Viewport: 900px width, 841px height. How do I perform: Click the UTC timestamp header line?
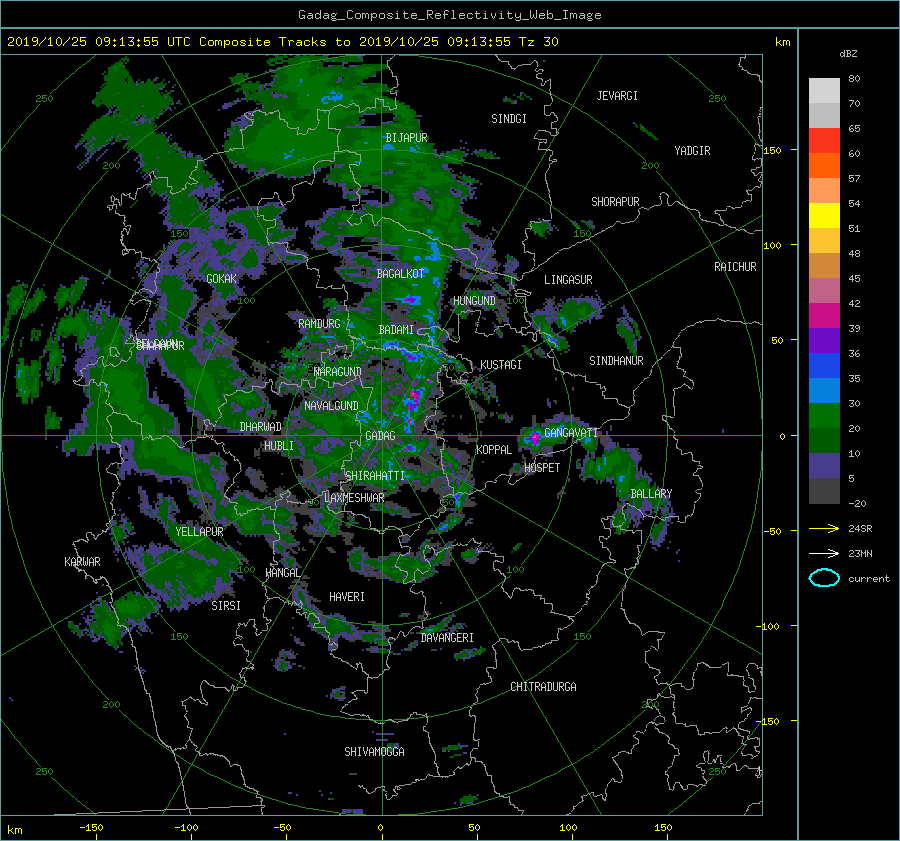282,42
